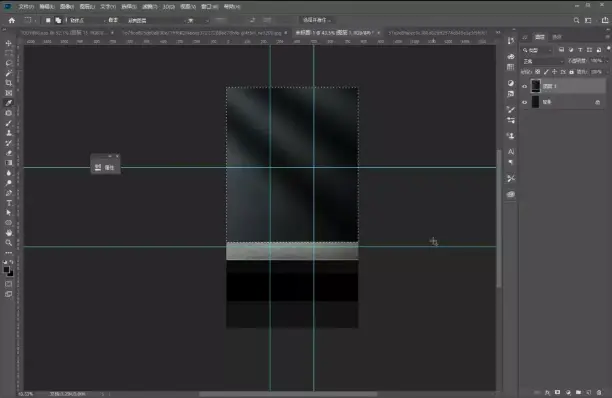Toggle visibility of the Layer 1 layer
This screenshot has width=612, height=398.
525,87
